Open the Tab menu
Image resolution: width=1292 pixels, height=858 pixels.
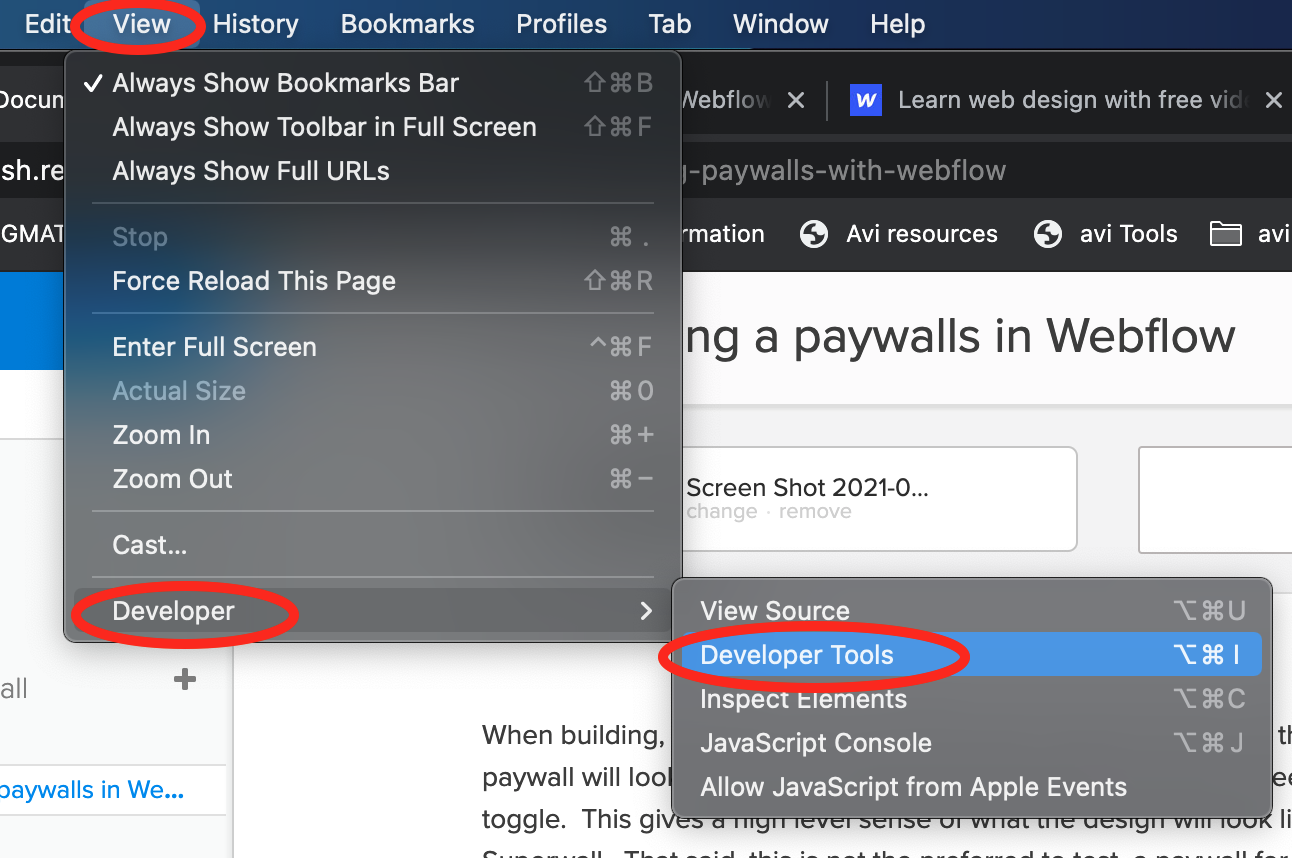click(670, 24)
